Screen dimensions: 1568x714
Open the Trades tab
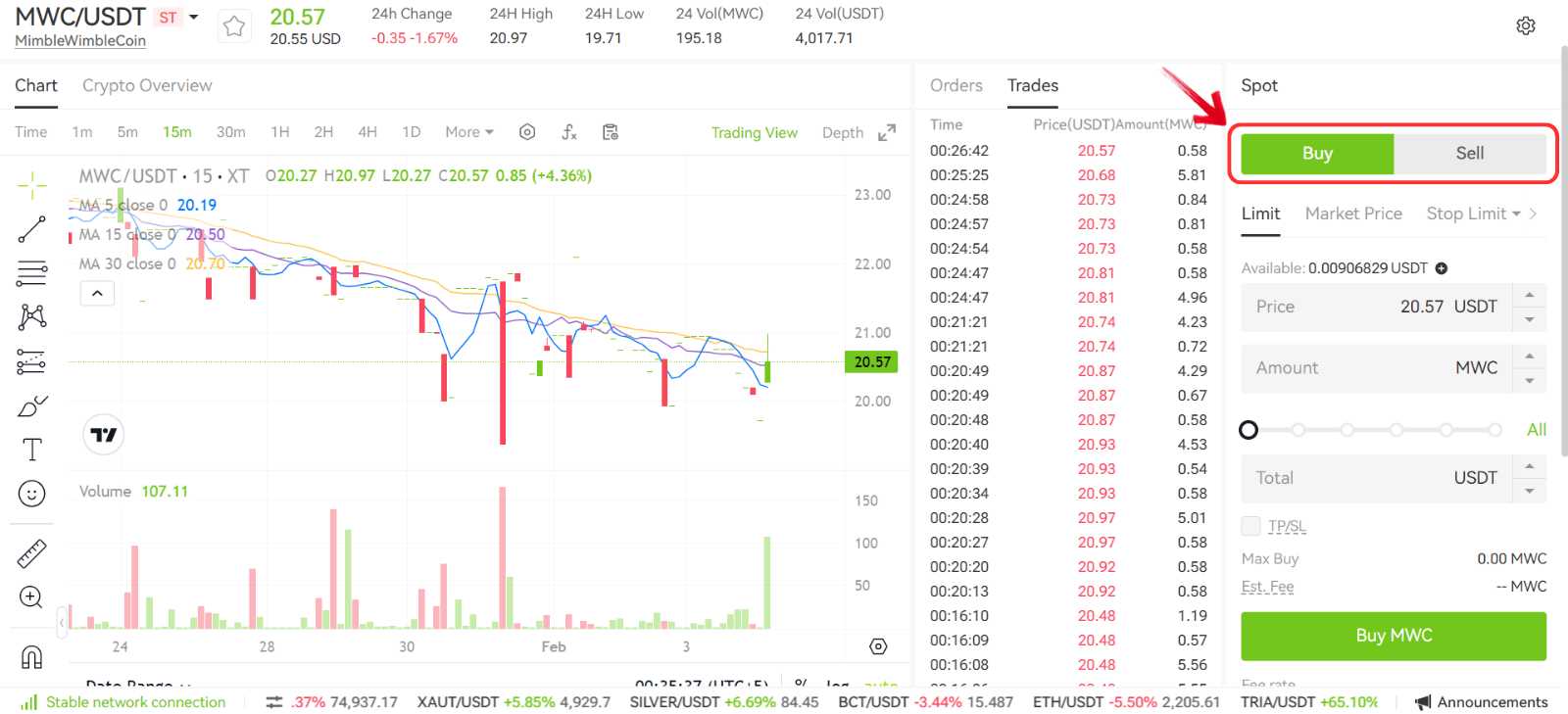[x=1033, y=85]
